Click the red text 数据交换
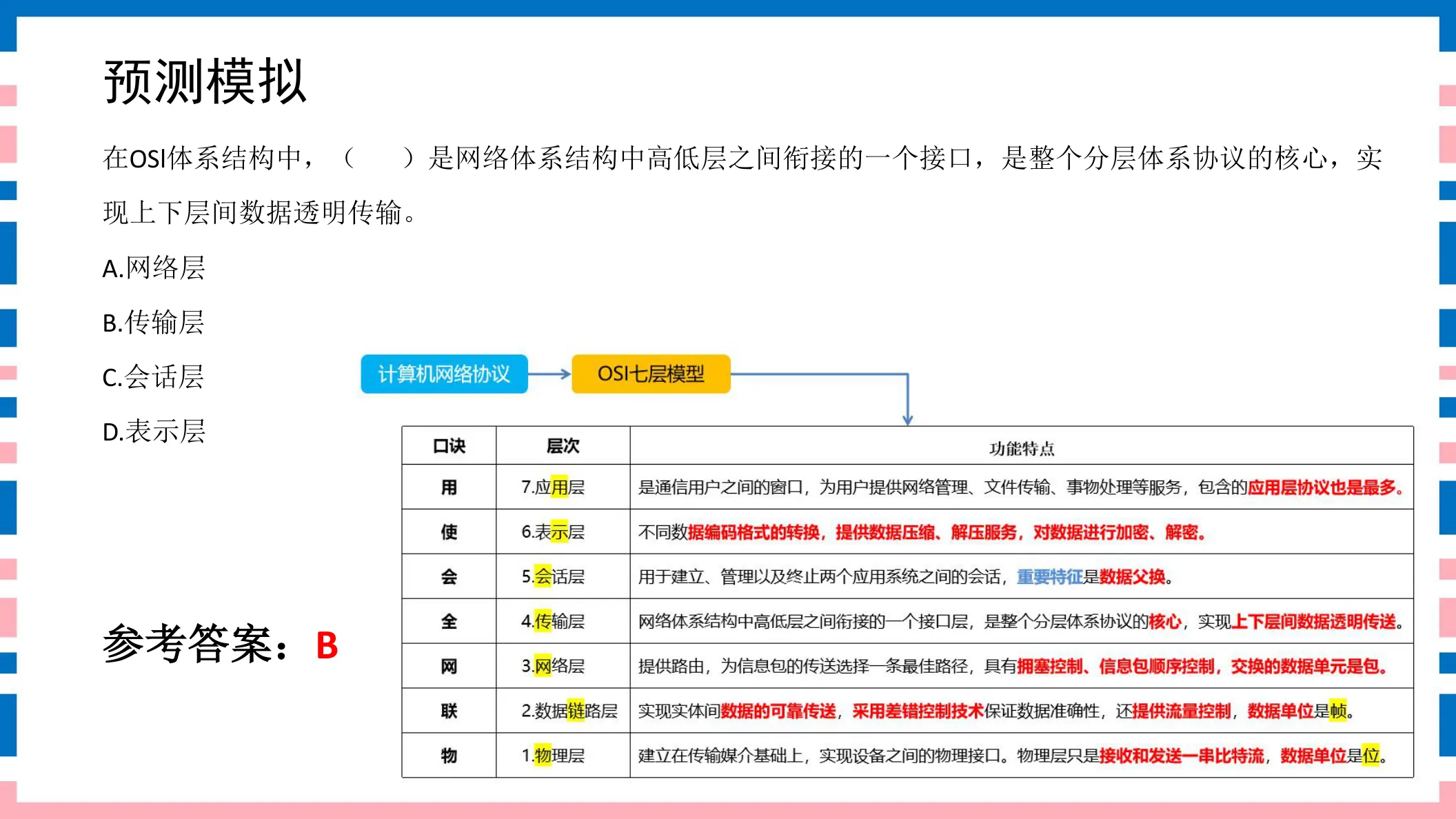 1132,576
